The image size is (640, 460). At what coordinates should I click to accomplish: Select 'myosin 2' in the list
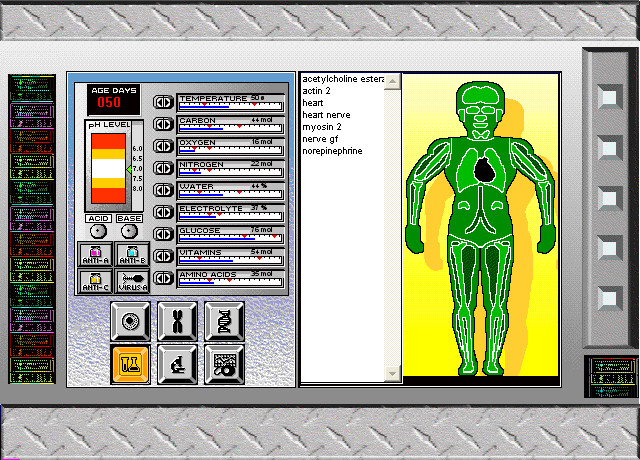pos(322,127)
